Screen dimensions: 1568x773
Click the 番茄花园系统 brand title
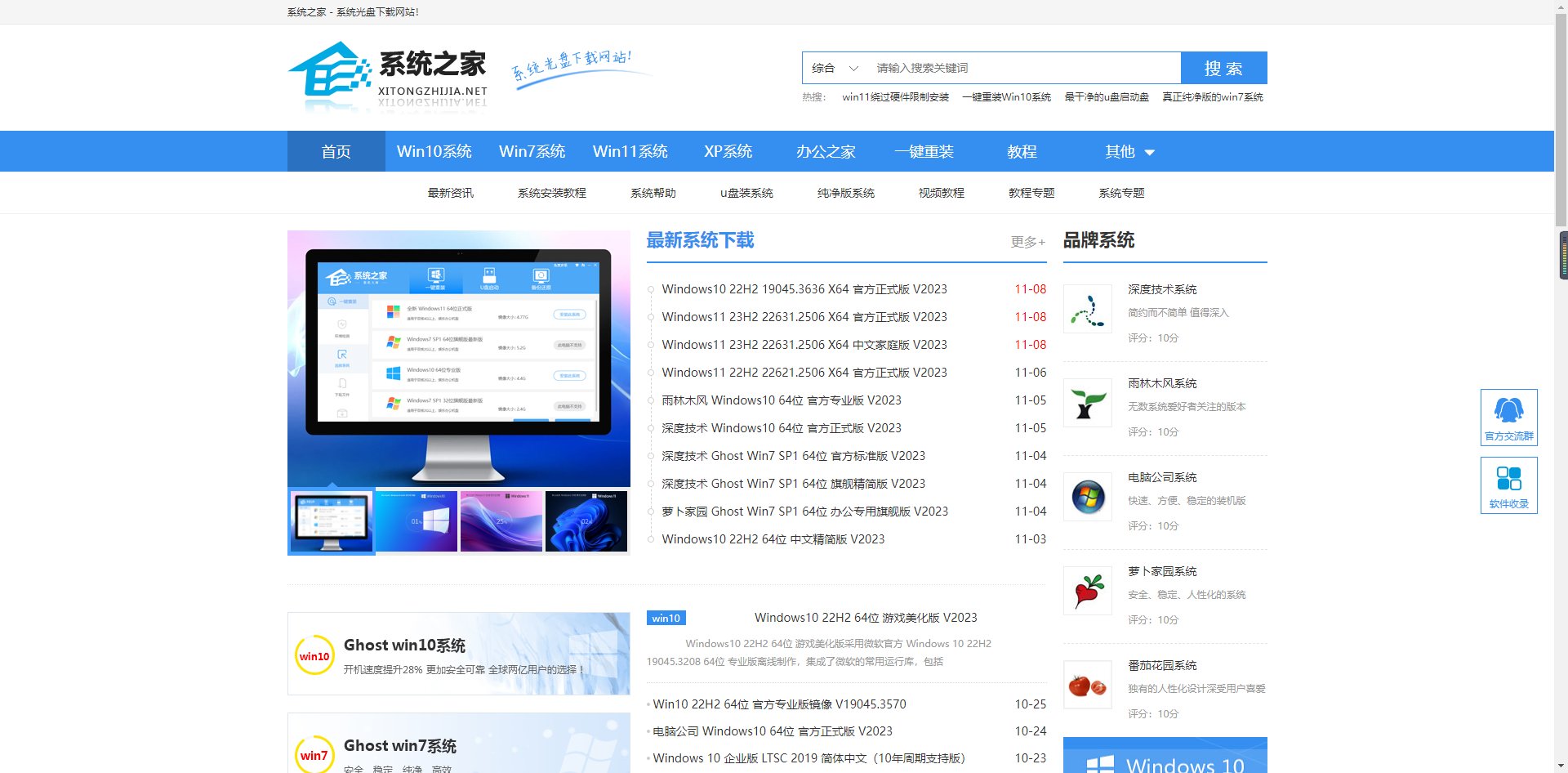click(x=1162, y=665)
